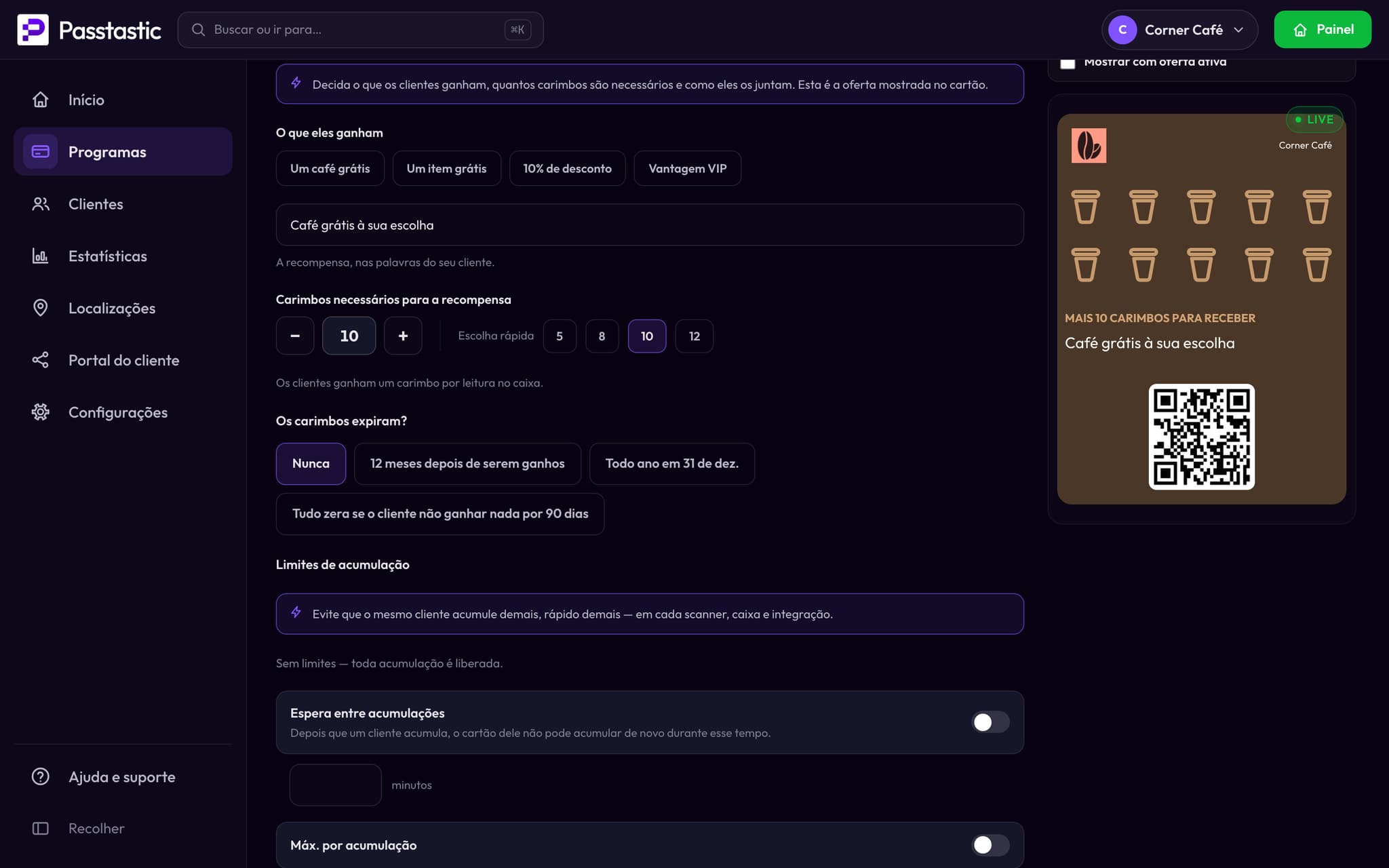This screenshot has height=868, width=1389.
Task: Check Mostrar com oferta ativa checkbox
Action: tap(1068, 62)
